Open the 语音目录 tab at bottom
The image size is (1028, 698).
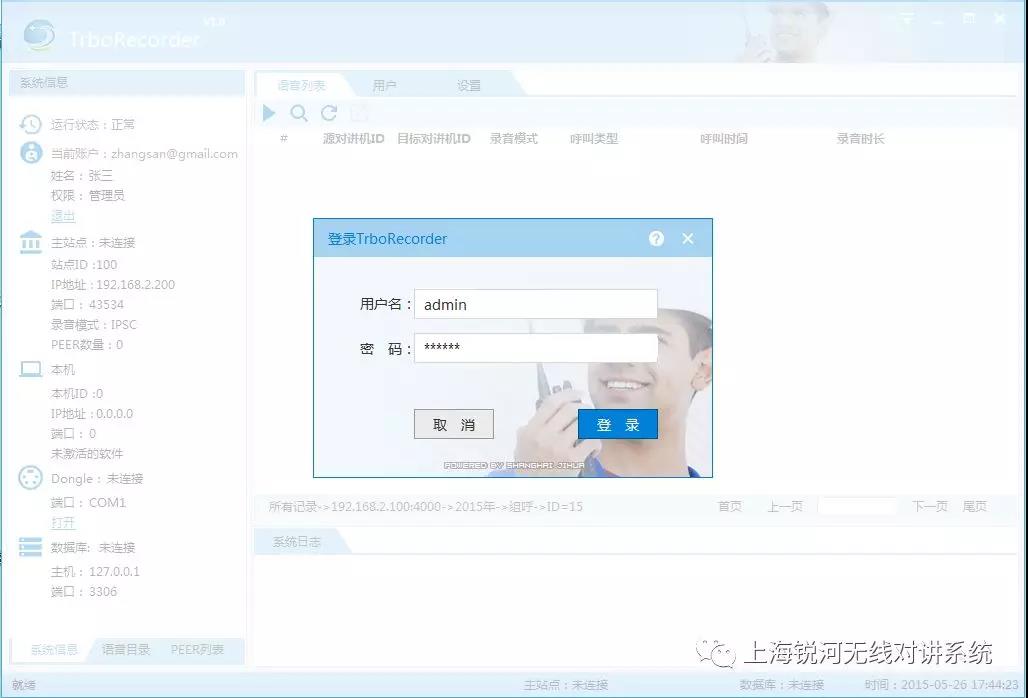[126, 650]
